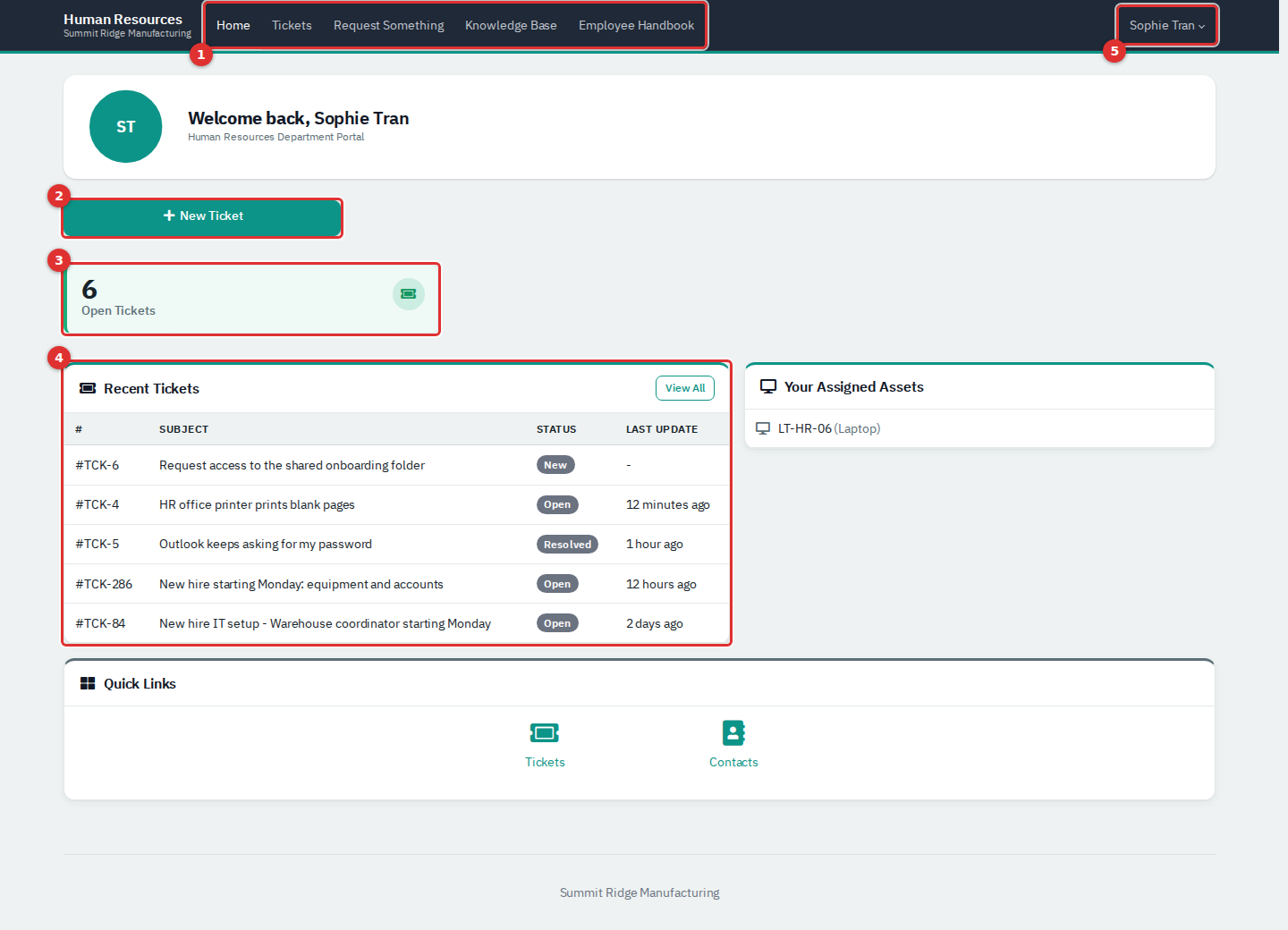The width and height of the screenshot is (1288, 930).
Task: Open ticket #TCK-286
Action: coord(104,584)
